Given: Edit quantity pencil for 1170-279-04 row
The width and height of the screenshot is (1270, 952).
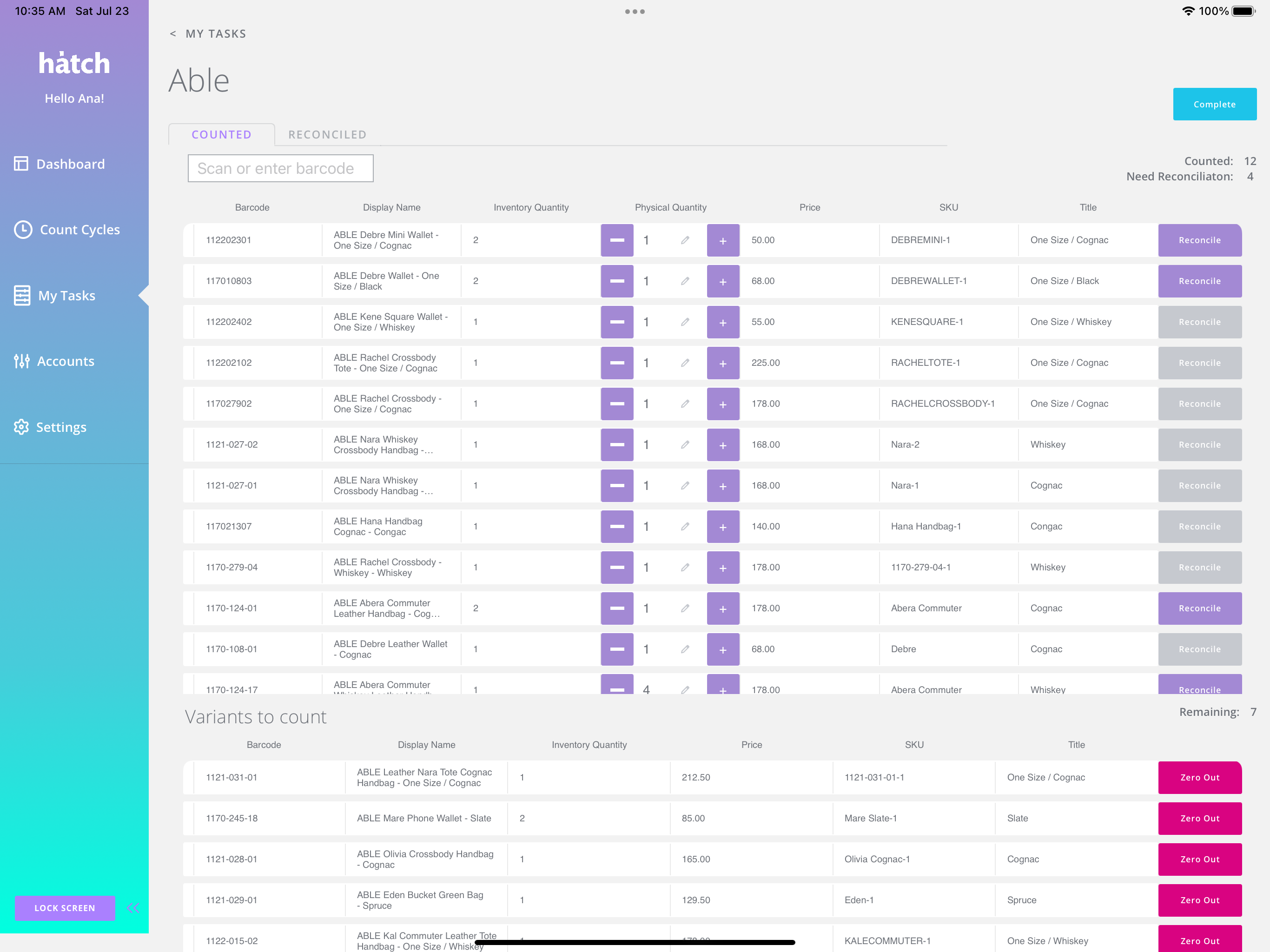Looking at the screenshot, I should [685, 567].
